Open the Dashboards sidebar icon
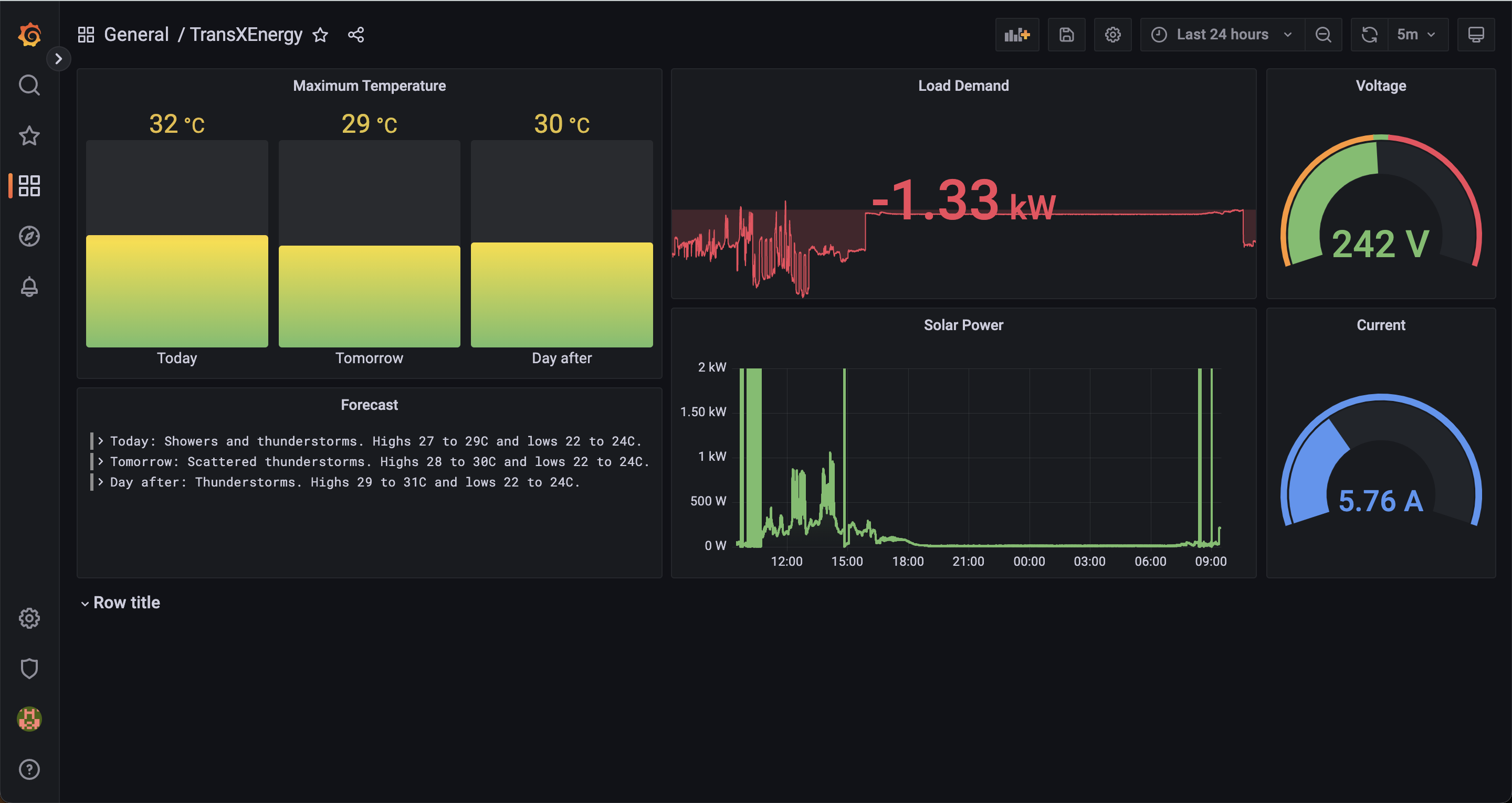 (29, 186)
